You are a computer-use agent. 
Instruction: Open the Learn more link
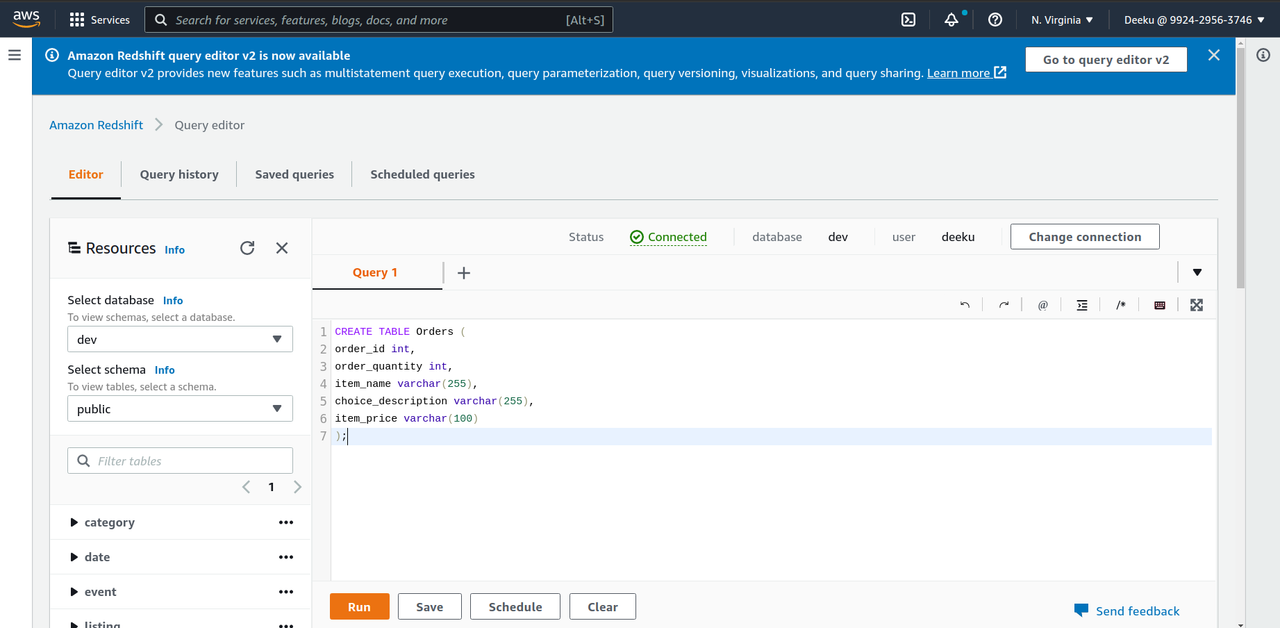(967, 73)
